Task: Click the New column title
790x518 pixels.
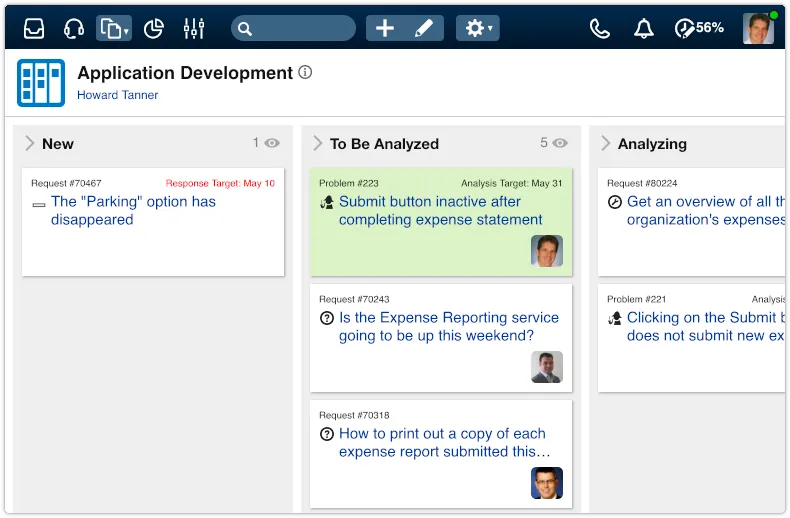Action: point(58,144)
